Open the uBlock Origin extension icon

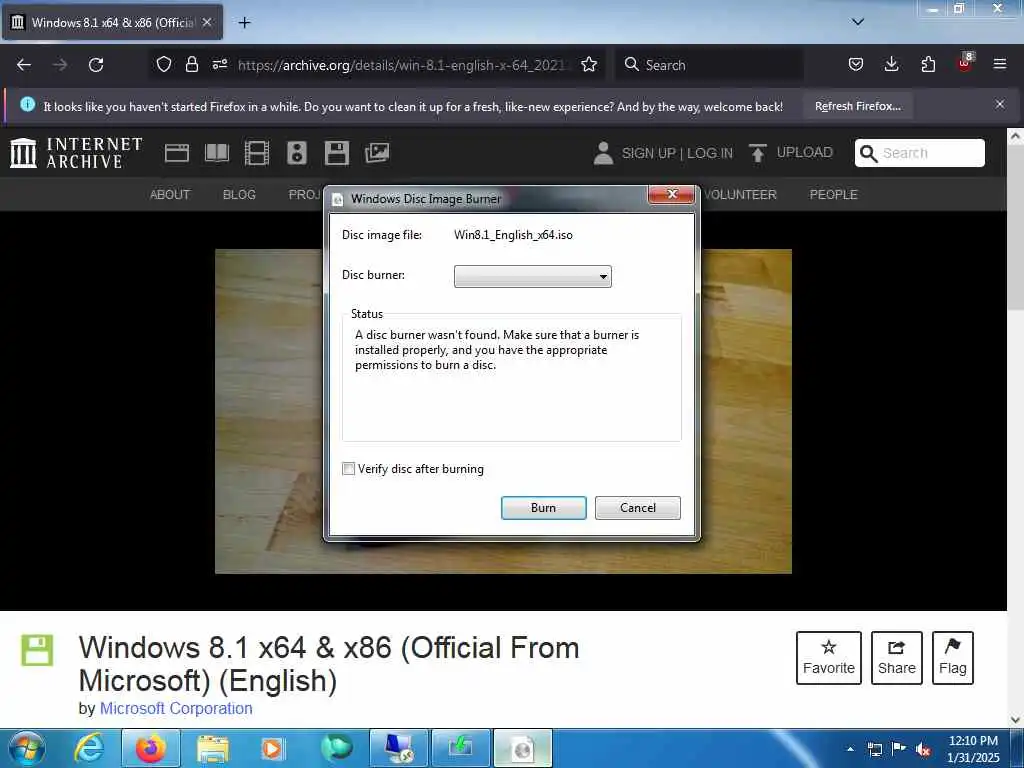965,63
